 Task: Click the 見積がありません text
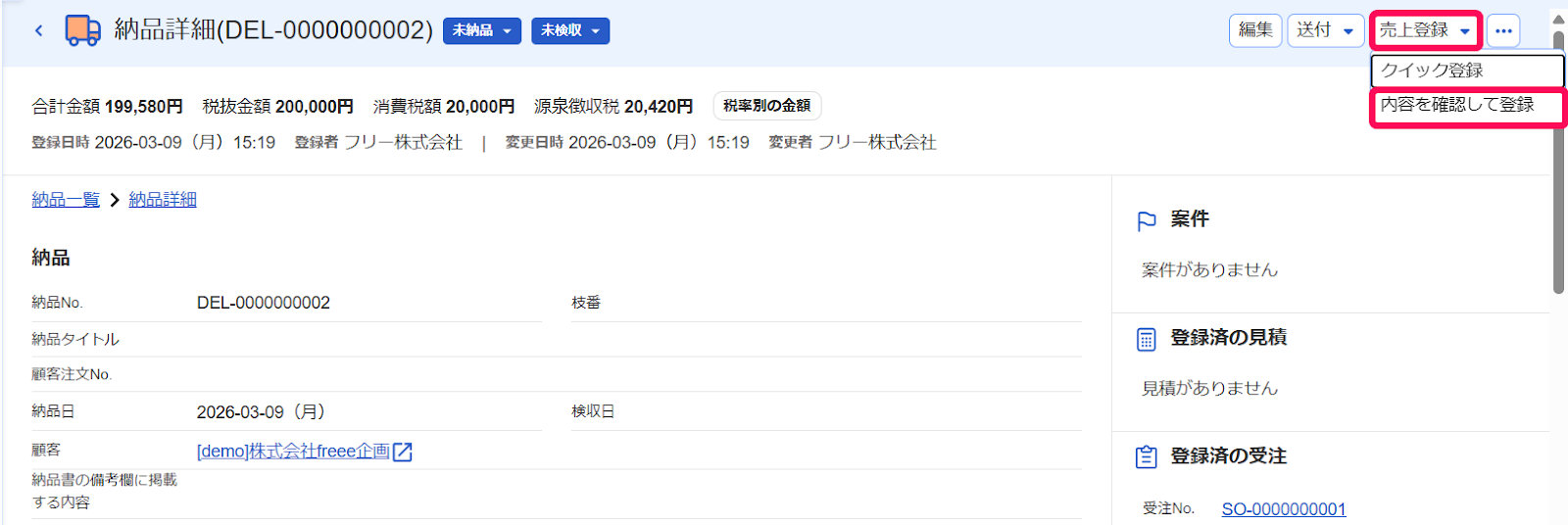(1209, 389)
